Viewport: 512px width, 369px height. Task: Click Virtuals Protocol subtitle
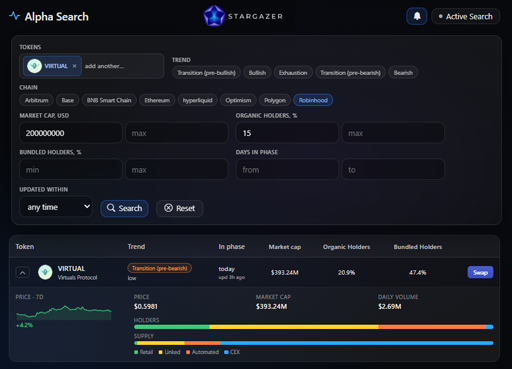click(x=77, y=278)
